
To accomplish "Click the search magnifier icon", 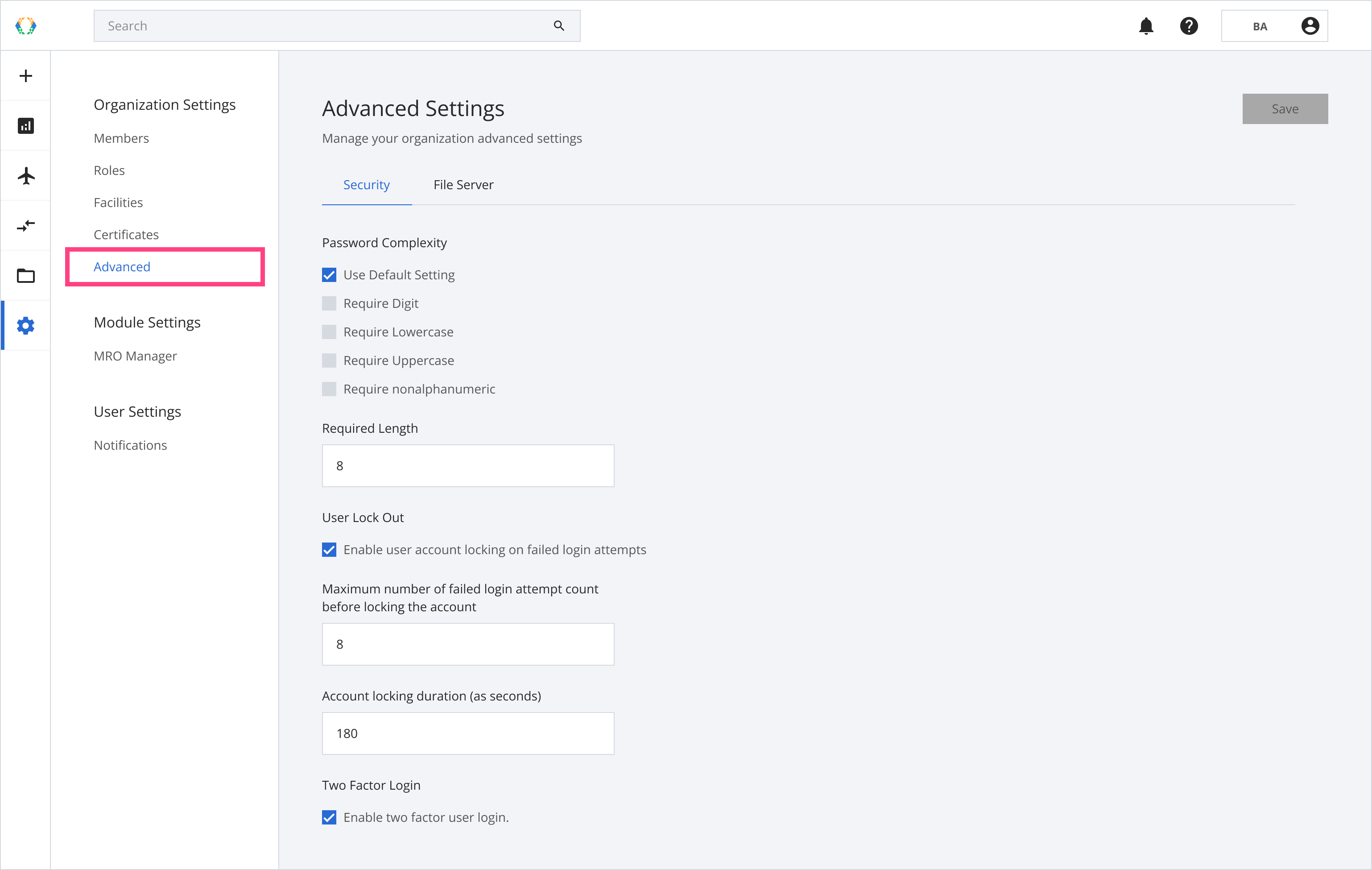I will coord(559,25).
